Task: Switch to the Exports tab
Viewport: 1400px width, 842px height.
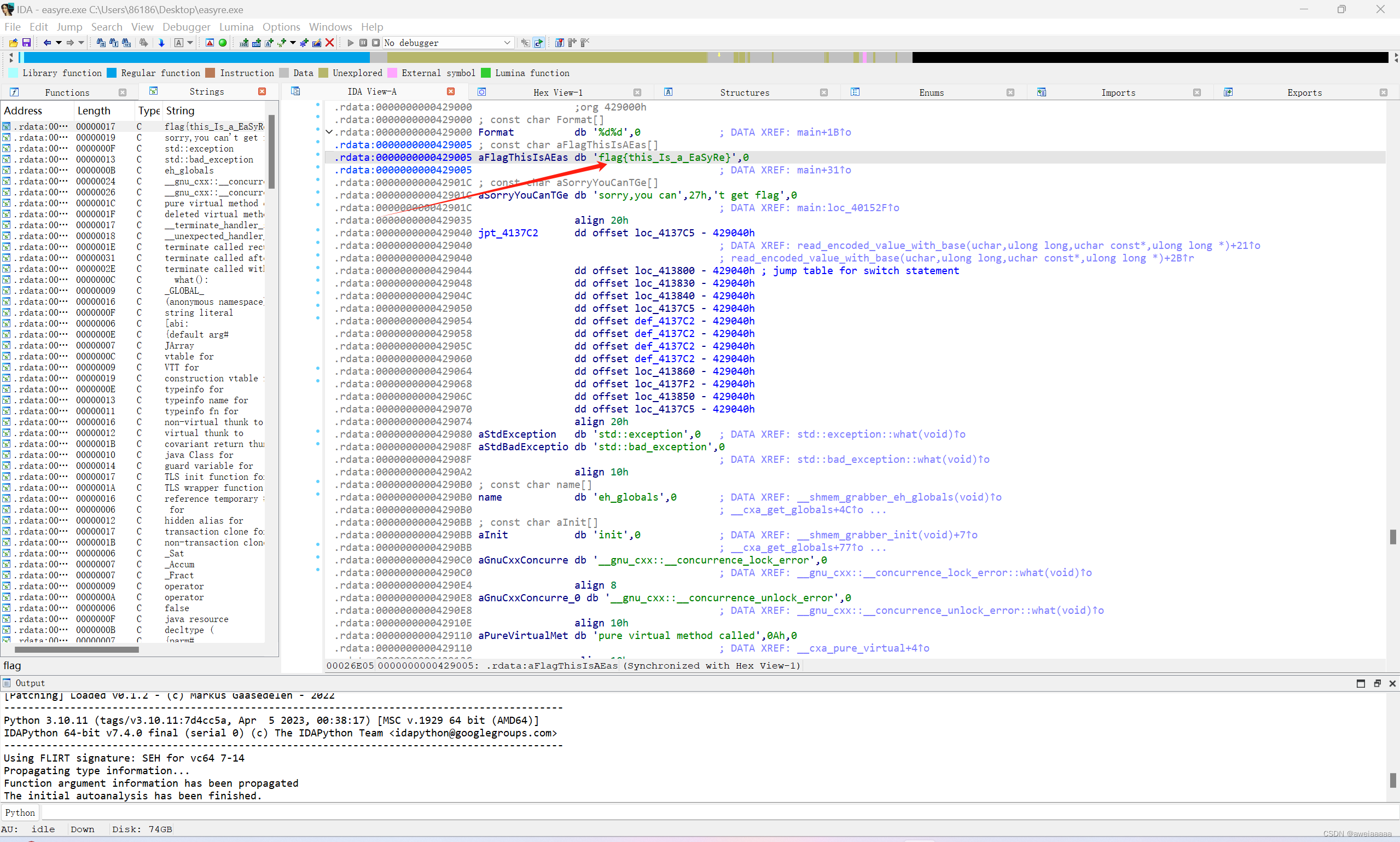Action: 1304,92
